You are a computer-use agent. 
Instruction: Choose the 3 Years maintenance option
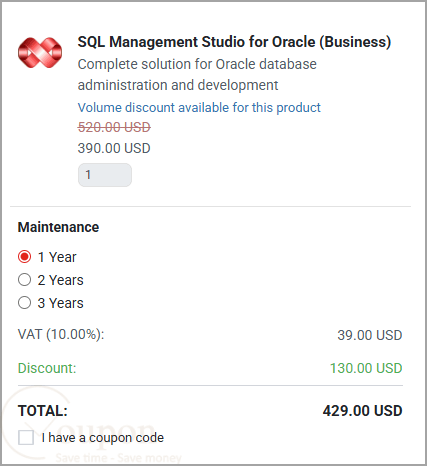click(24, 303)
